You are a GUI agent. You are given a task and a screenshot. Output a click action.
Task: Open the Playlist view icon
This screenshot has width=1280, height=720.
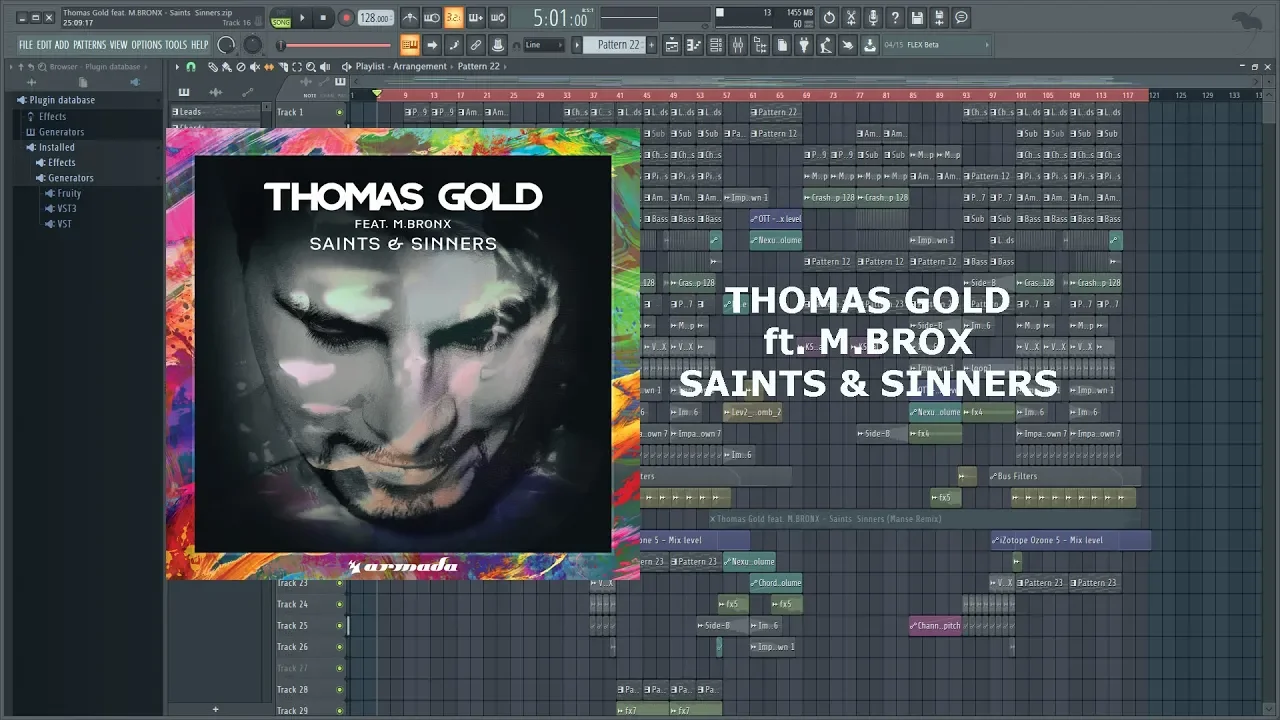pos(672,45)
